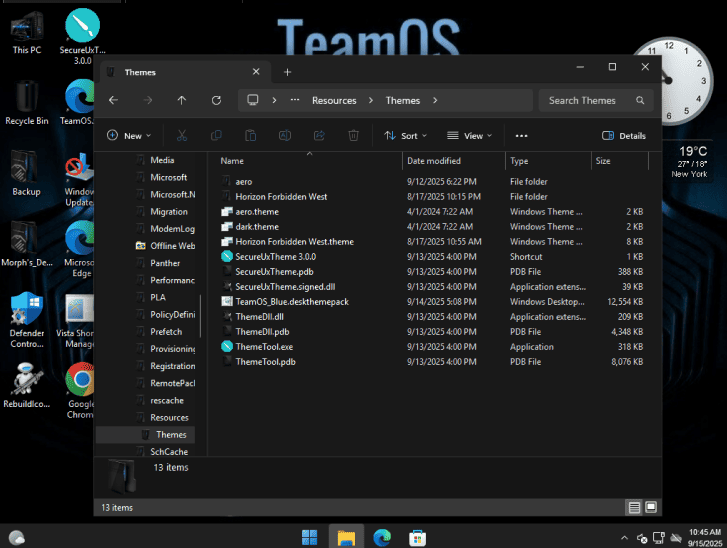Open the View dropdown menu
Viewport: 727px width, 548px height.
[x=469, y=136]
